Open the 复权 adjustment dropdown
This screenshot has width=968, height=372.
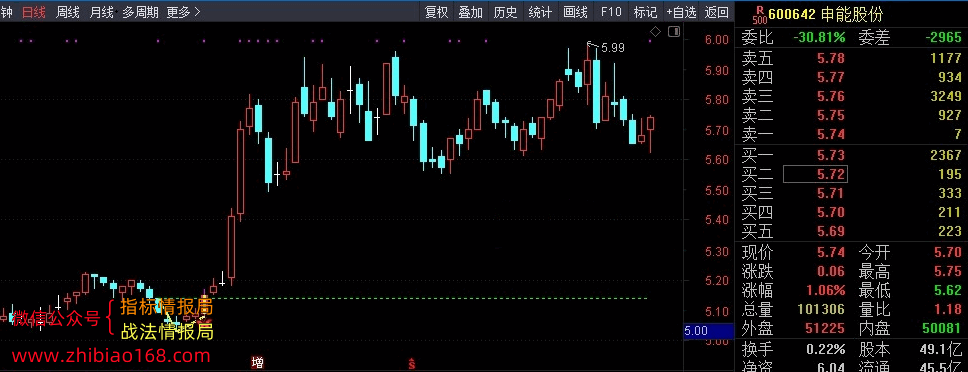click(x=436, y=12)
